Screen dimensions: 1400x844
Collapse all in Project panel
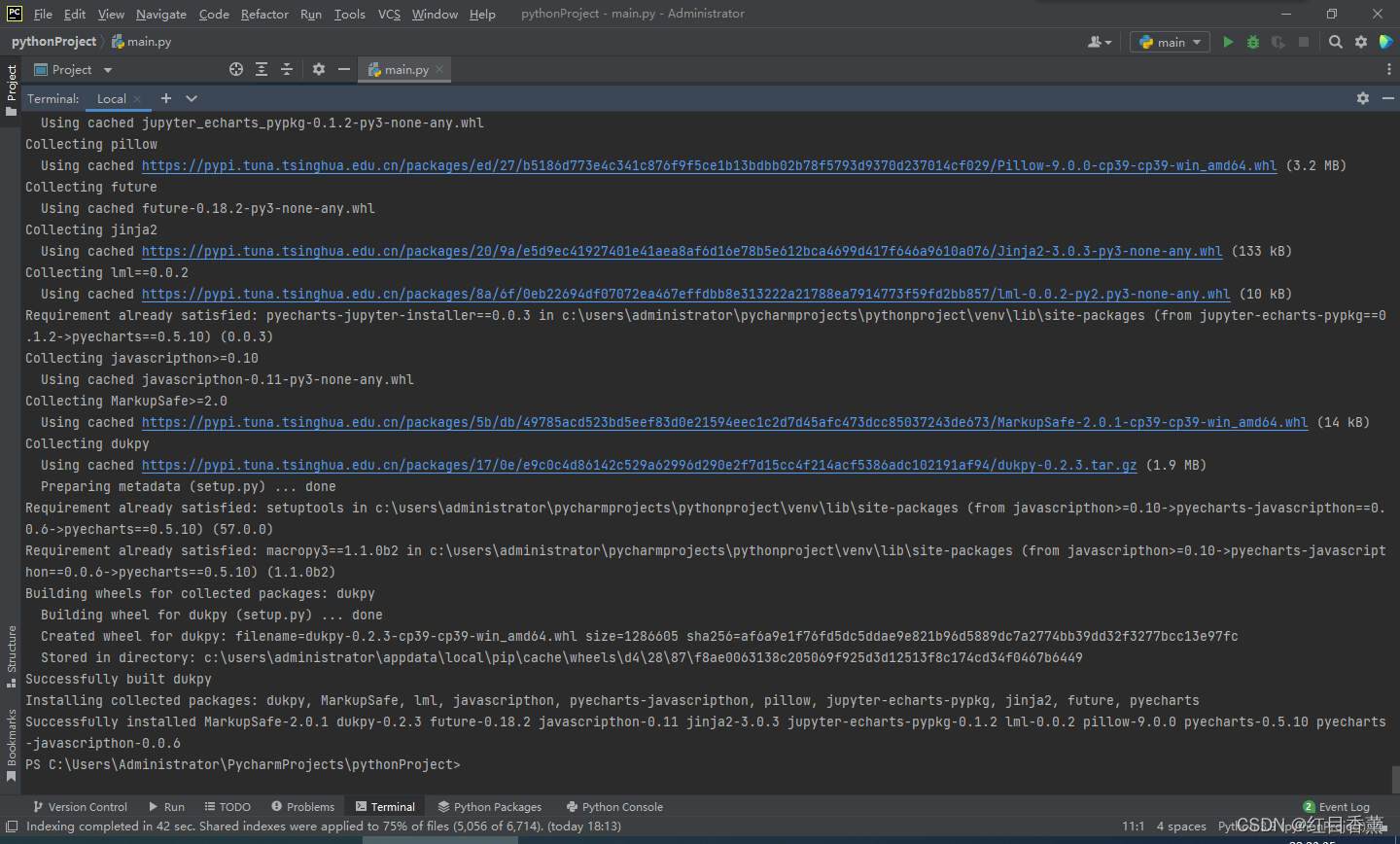[x=287, y=69]
